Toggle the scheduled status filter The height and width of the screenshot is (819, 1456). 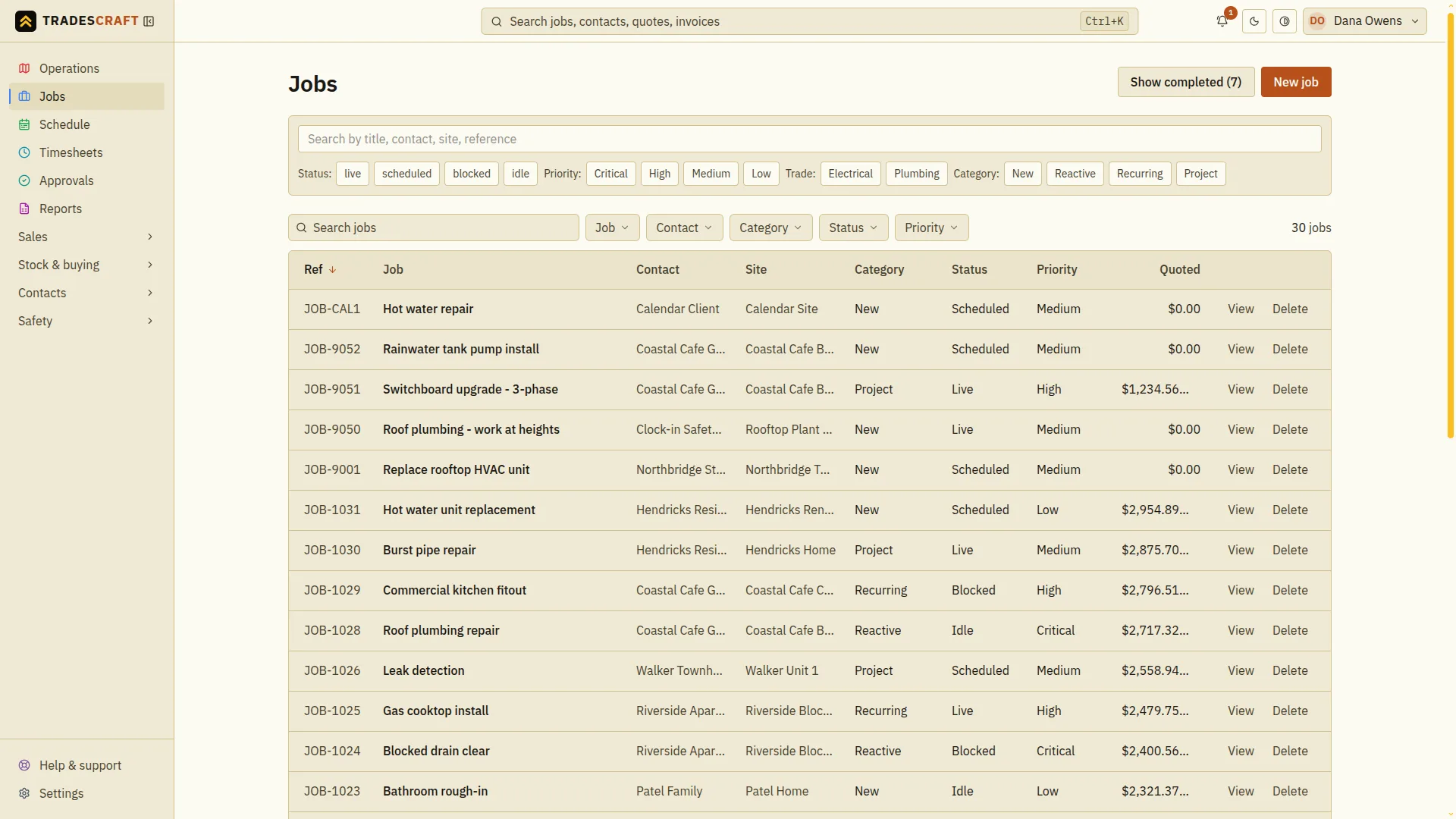(406, 174)
